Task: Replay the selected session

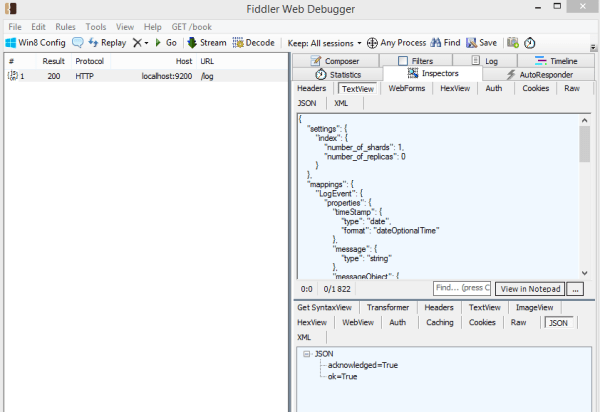Action: pyautogui.click(x=107, y=43)
